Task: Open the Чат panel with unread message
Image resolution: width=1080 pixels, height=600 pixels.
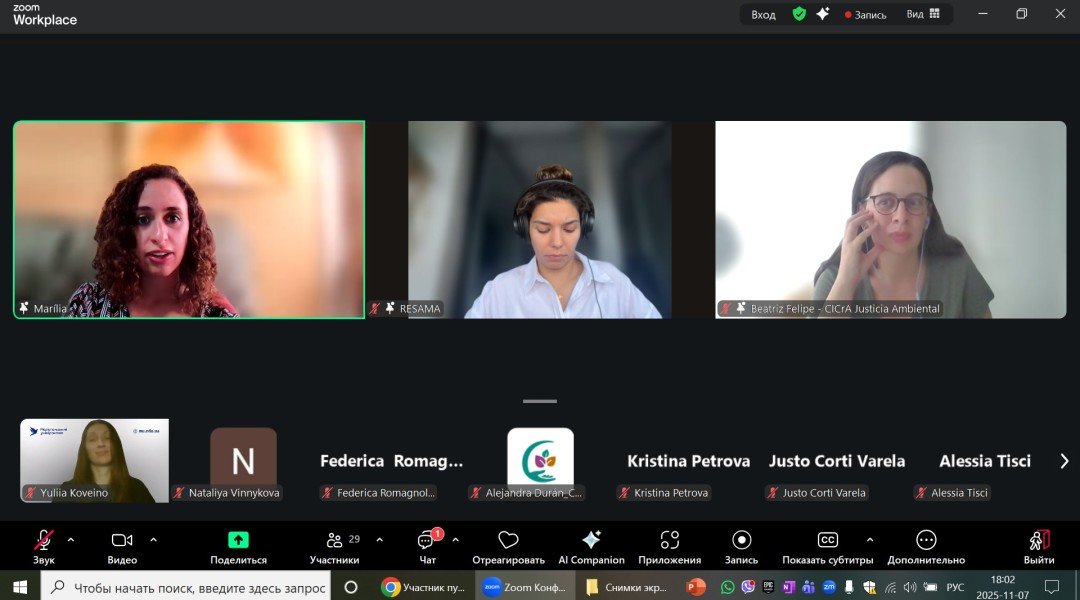Action: (x=427, y=541)
